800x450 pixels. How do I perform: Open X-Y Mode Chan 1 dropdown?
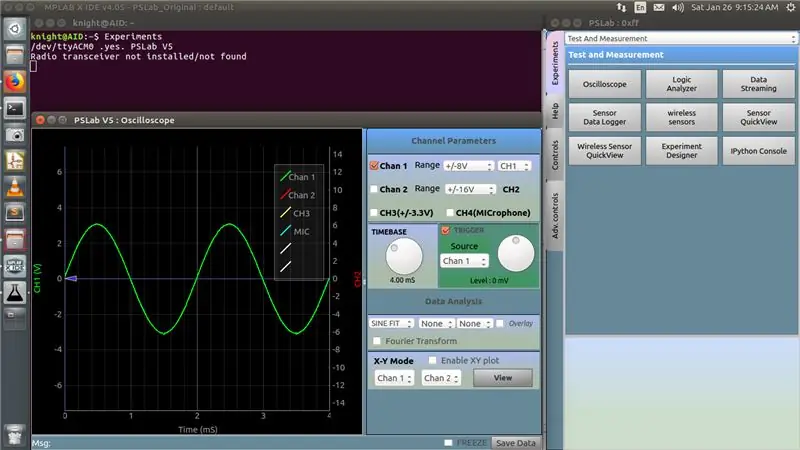(x=394, y=378)
